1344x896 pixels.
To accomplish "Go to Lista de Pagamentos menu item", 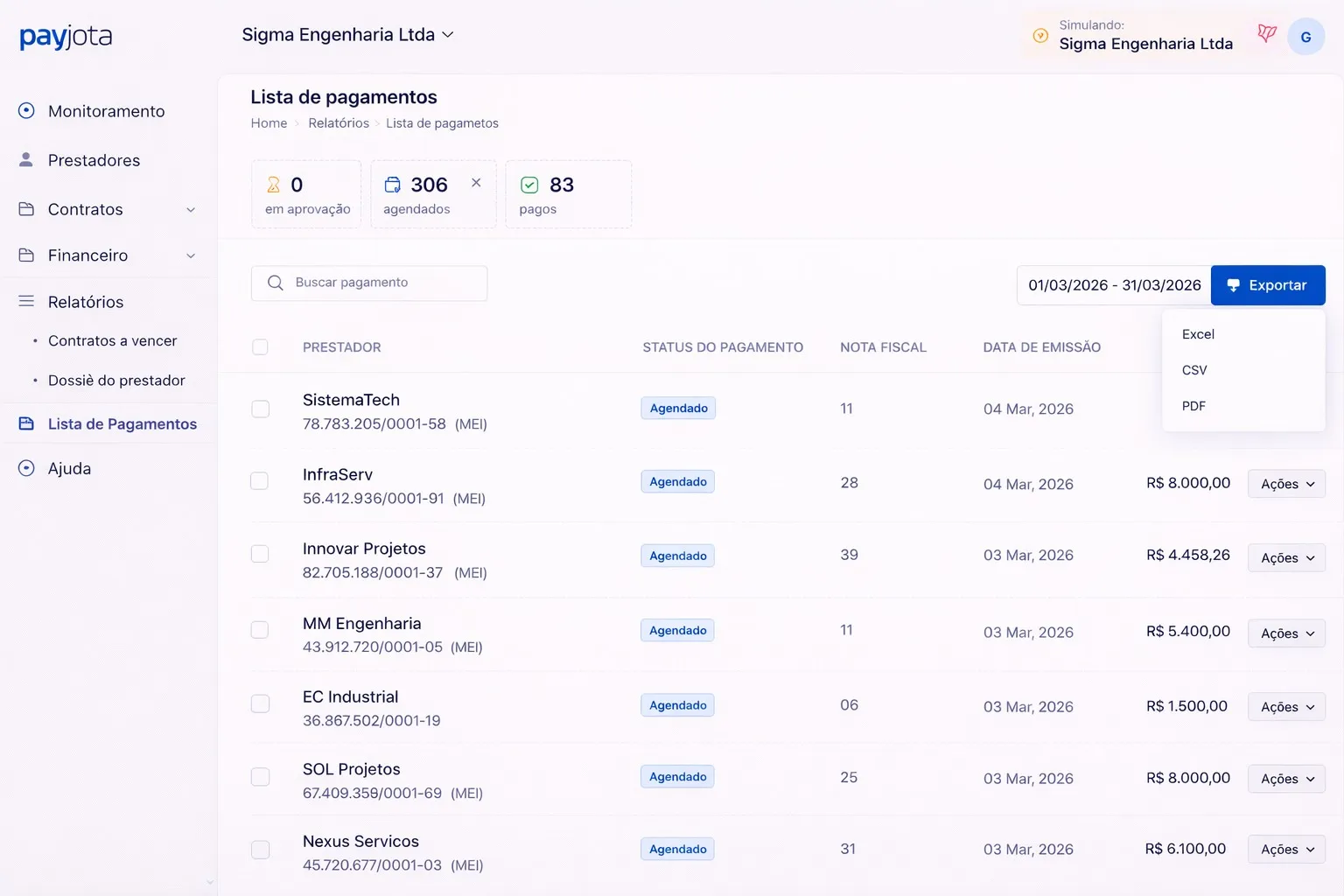I will coord(122,423).
